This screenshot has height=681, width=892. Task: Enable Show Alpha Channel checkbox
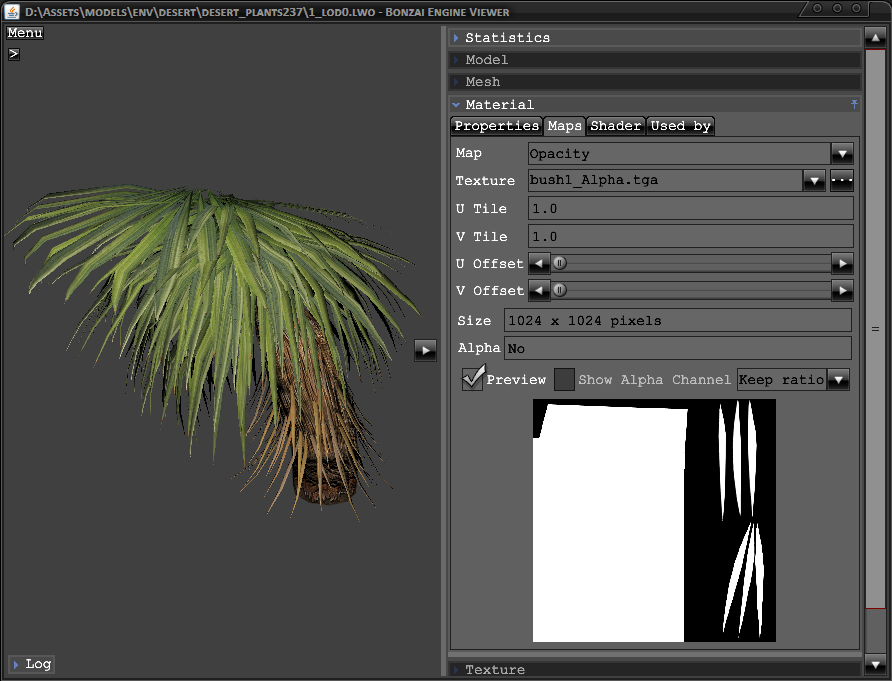click(564, 379)
